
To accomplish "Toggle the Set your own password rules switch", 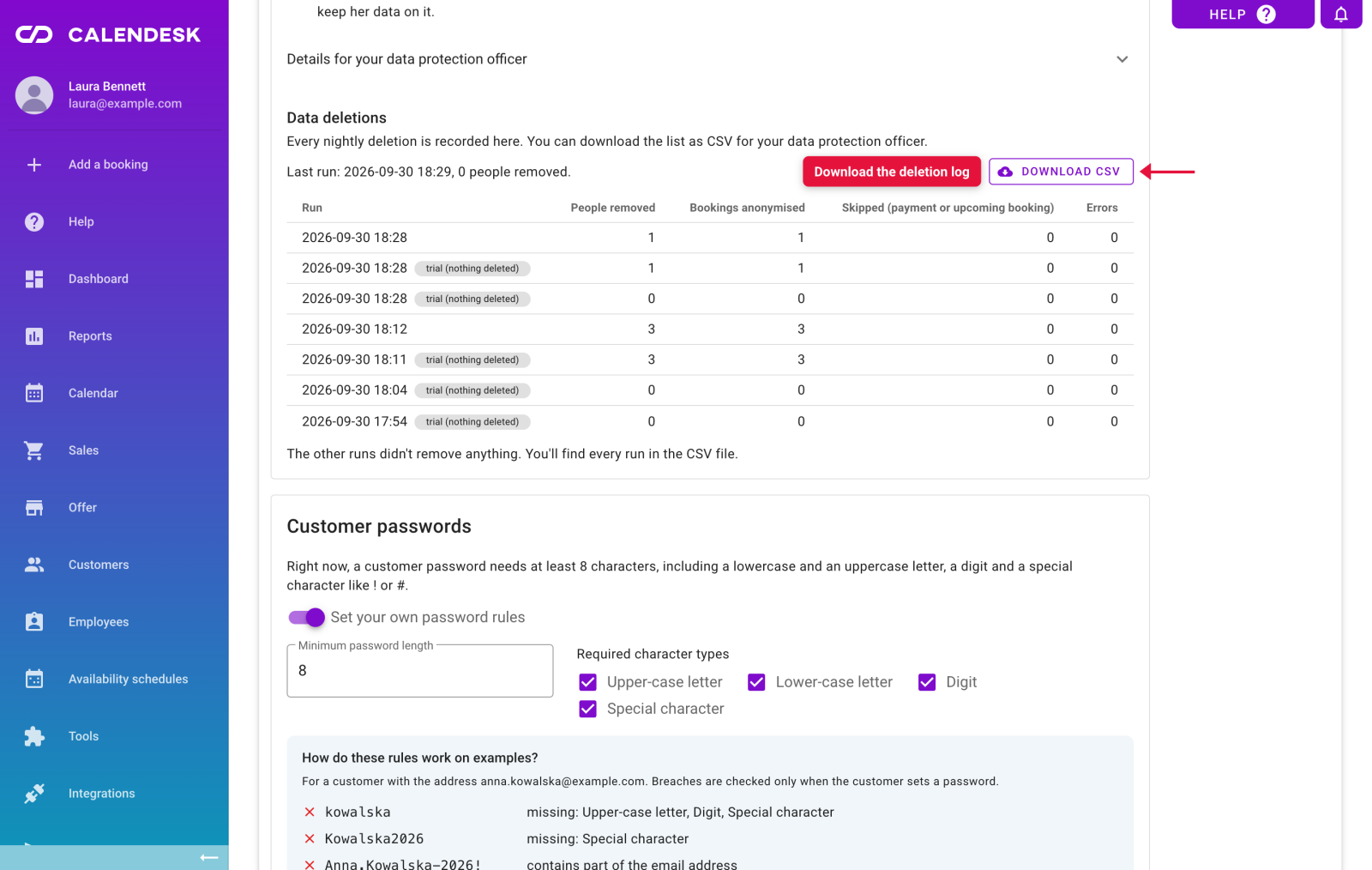I will [306, 617].
